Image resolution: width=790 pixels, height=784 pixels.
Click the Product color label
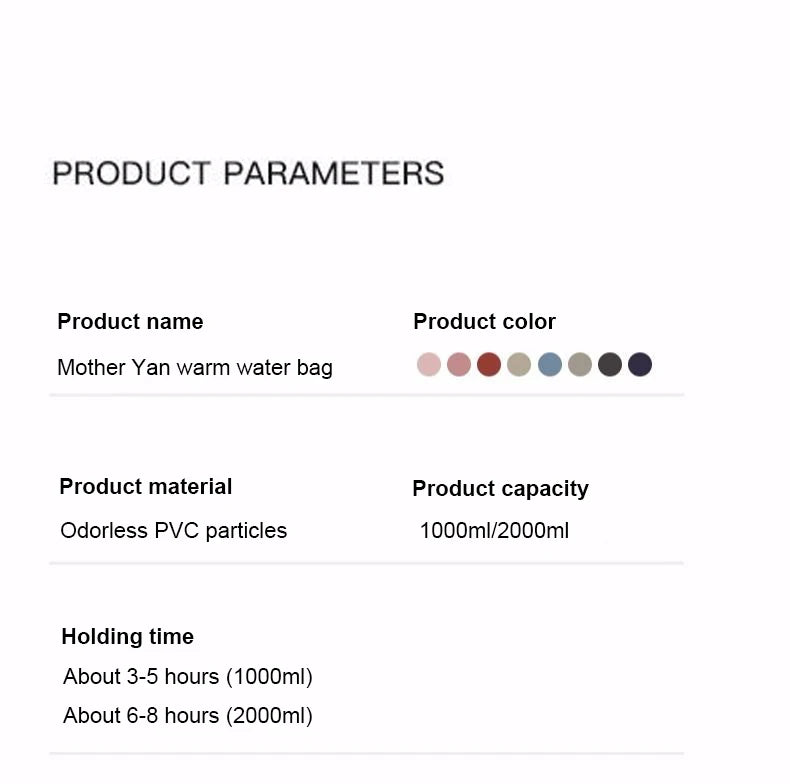pyautogui.click(x=484, y=321)
